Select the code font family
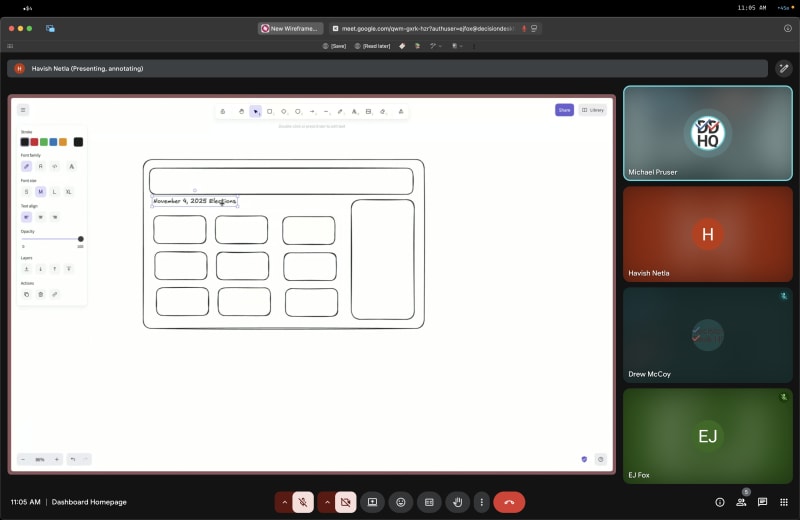 [55, 166]
